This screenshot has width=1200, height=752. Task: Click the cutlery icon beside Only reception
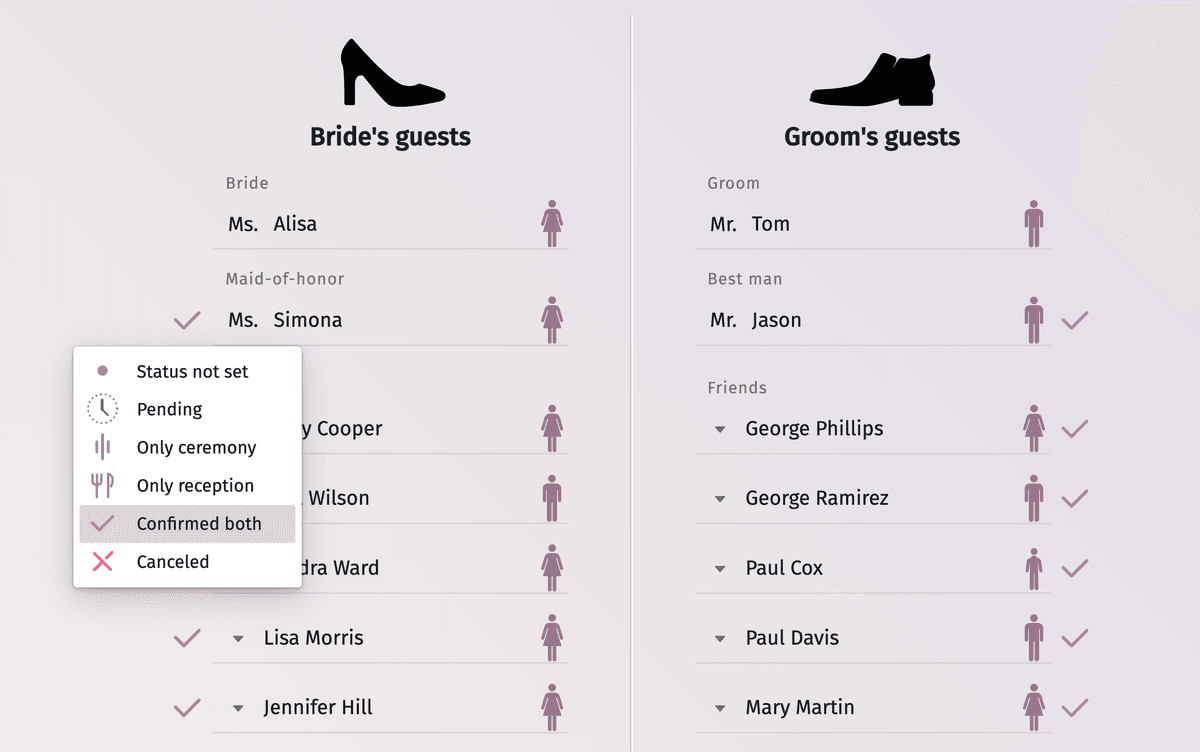point(100,485)
